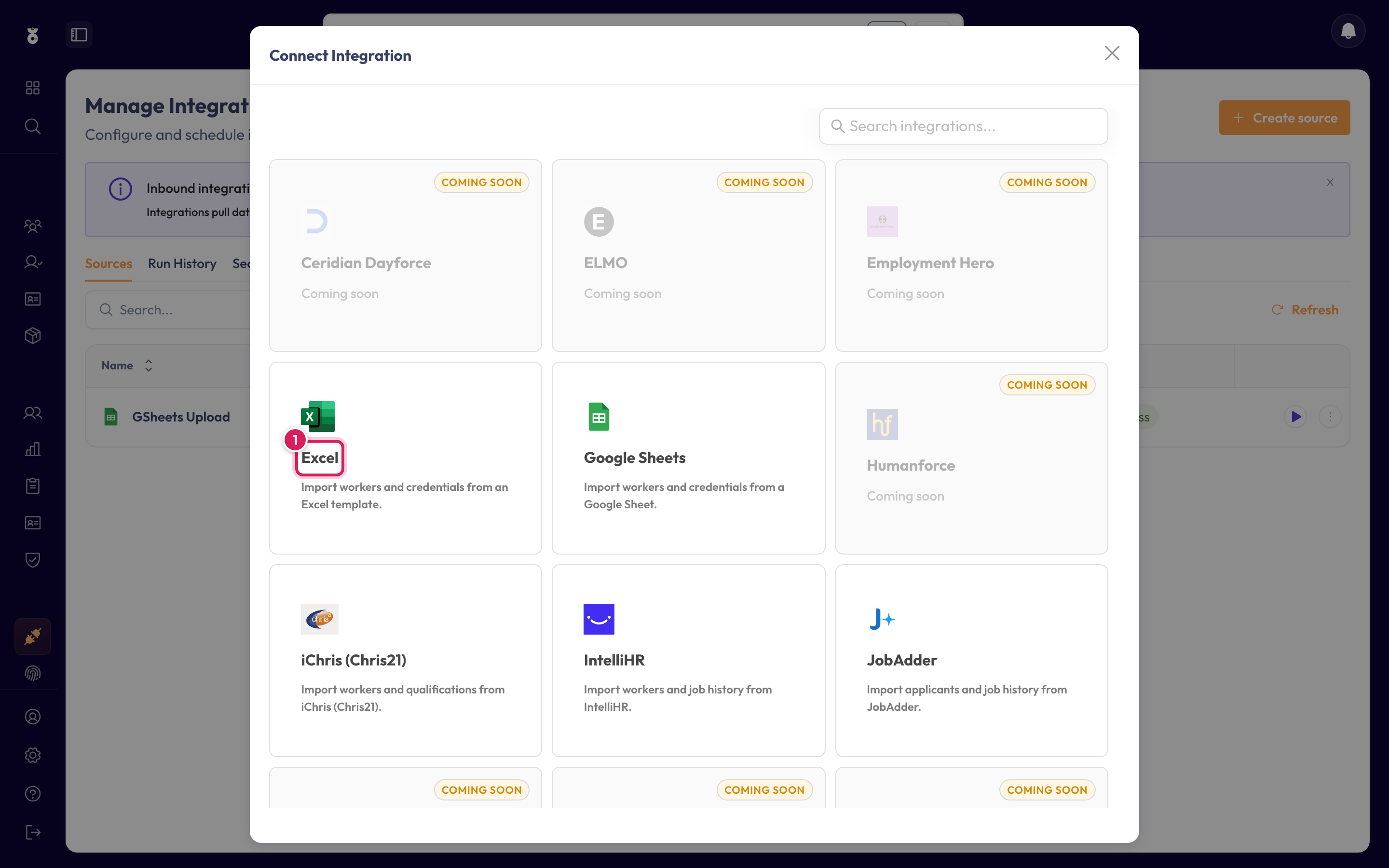1389x868 pixels.
Task: Click the Create source button
Action: [1284, 118]
